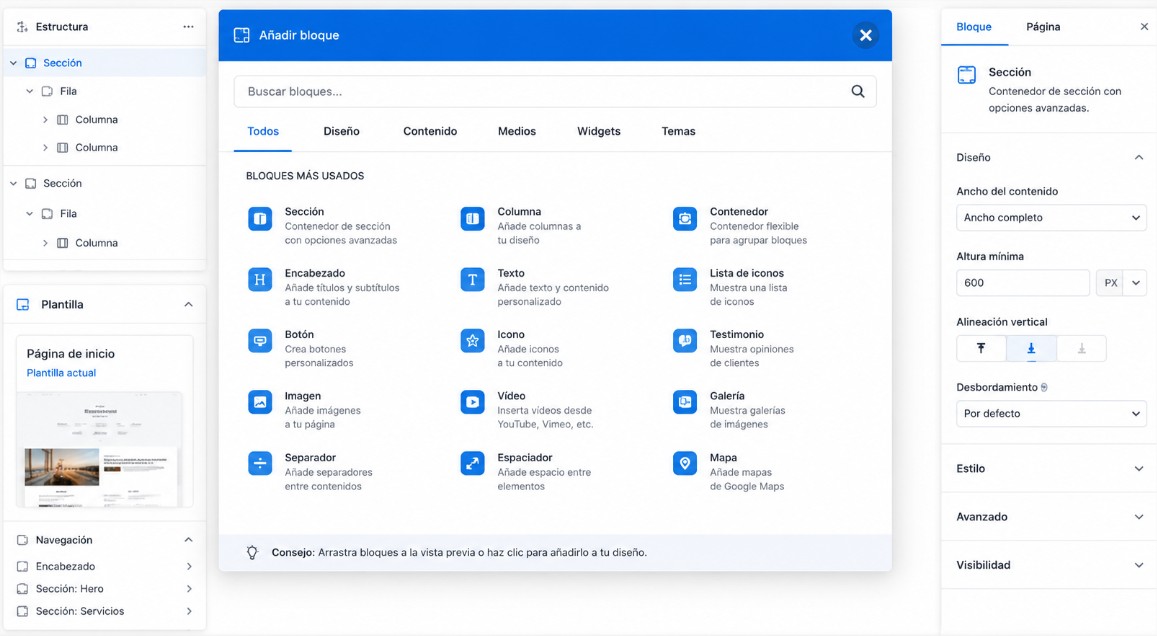1157x636 pixels.
Task: Open the Ancho del contenido dropdown
Action: (1051, 218)
